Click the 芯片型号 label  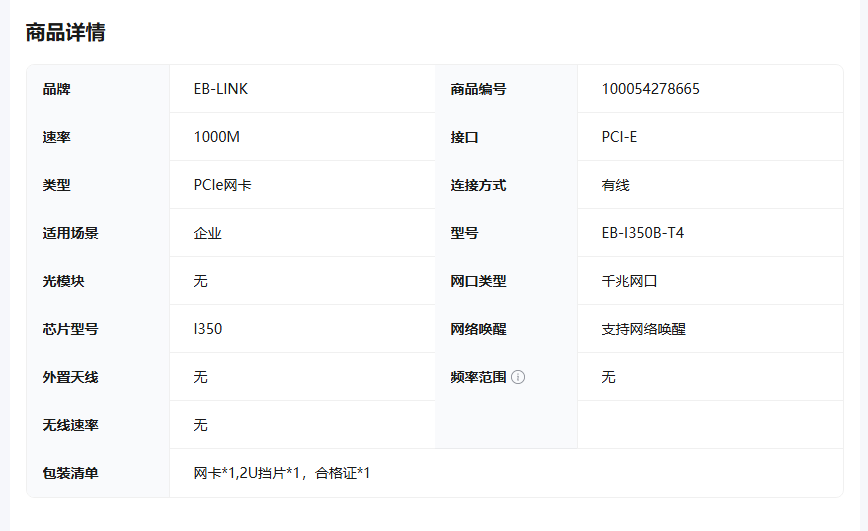(x=70, y=329)
